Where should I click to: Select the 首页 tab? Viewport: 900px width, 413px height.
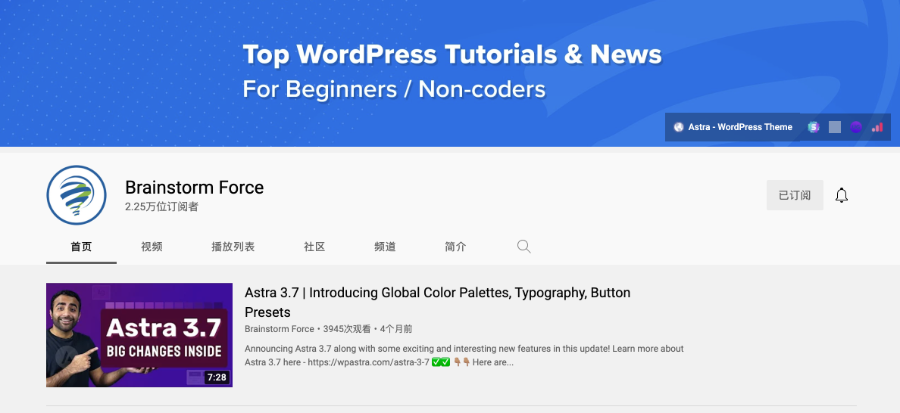82,247
